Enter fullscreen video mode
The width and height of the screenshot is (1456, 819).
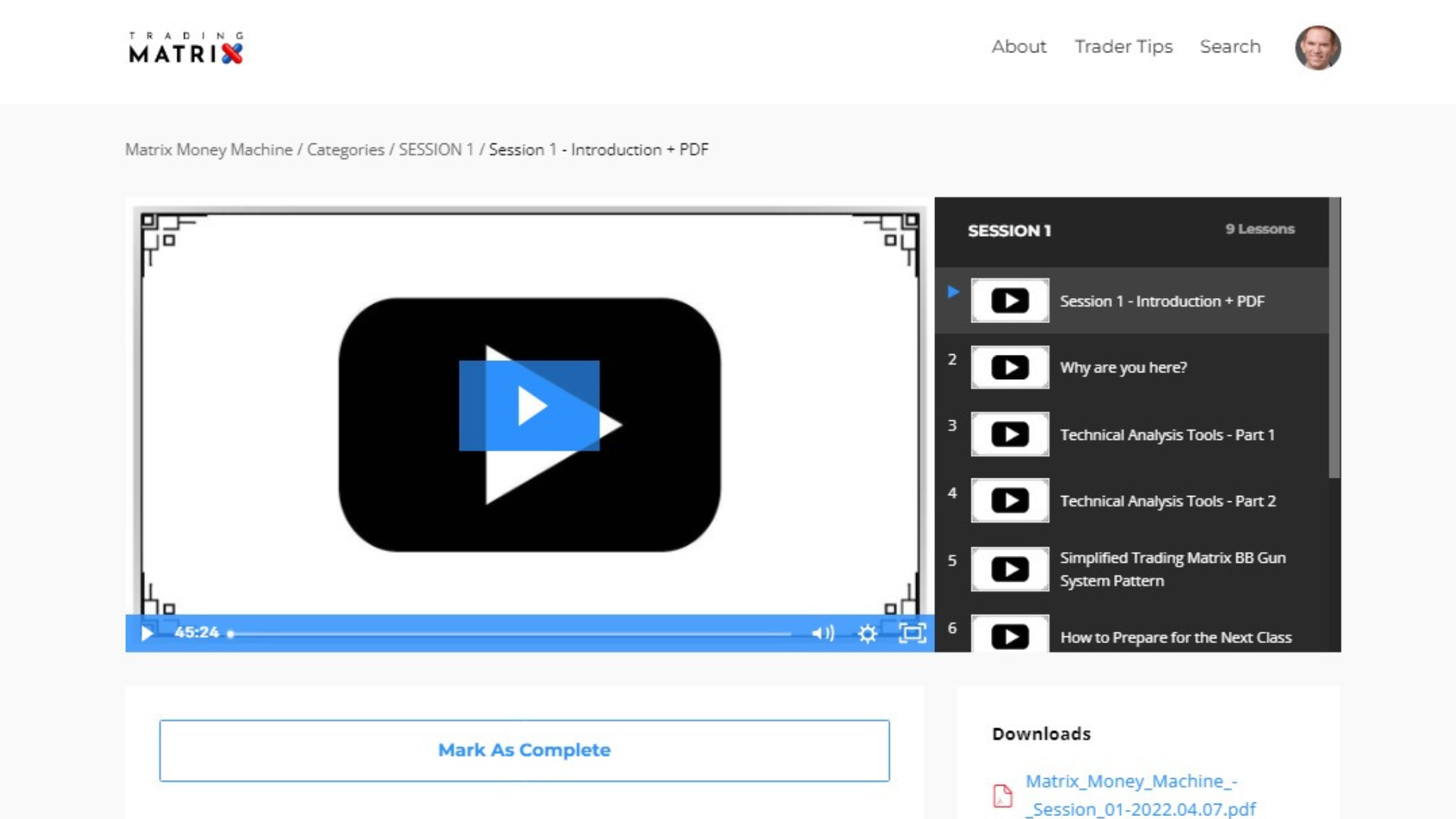[x=912, y=633]
